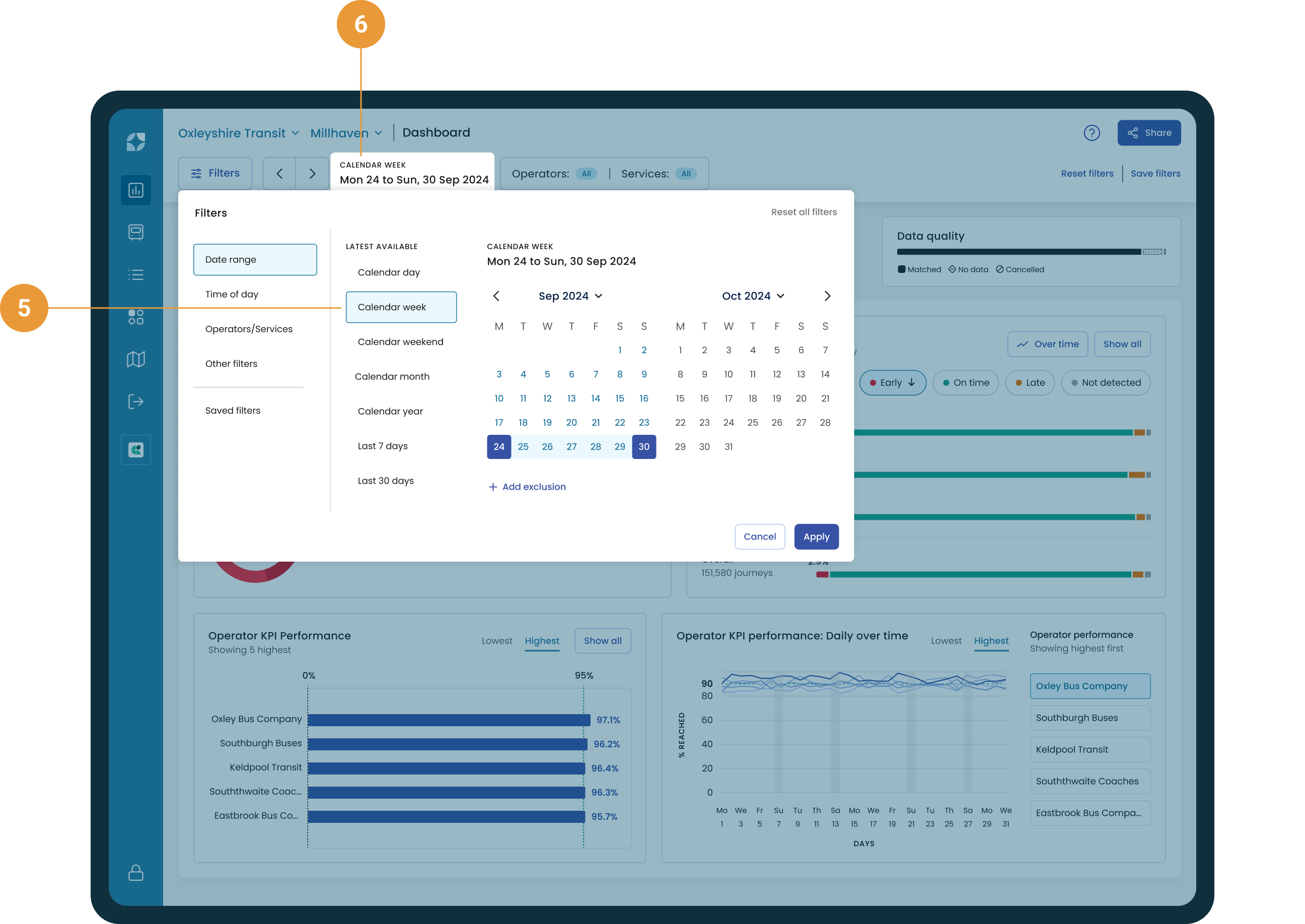This screenshot has height=924, width=1305.
Task: Open the dashboard chart icon in sidebar
Action: click(135, 190)
